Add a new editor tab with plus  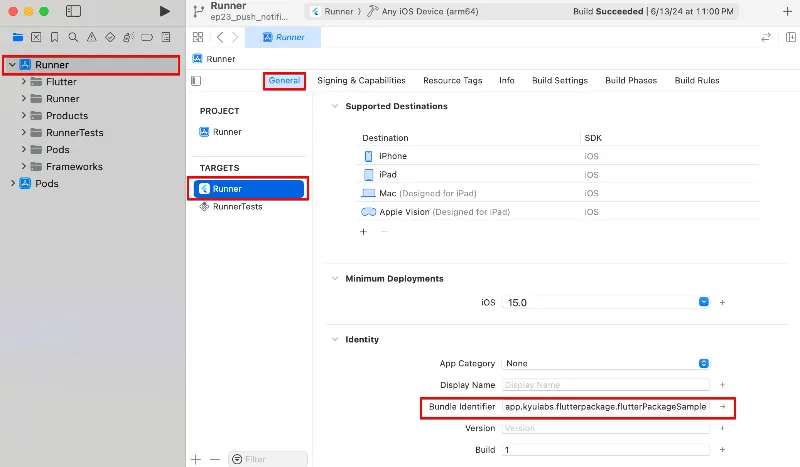(x=787, y=11)
